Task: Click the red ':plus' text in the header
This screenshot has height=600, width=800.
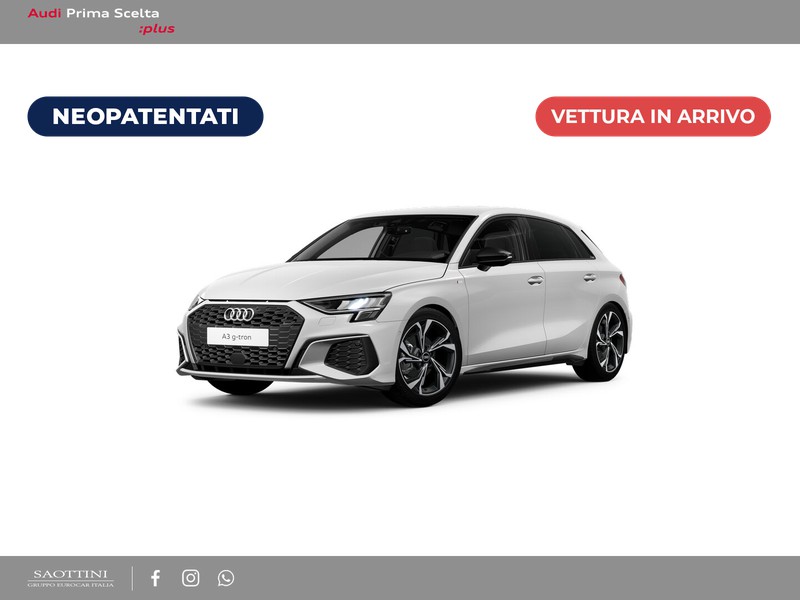Action: (x=157, y=29)
